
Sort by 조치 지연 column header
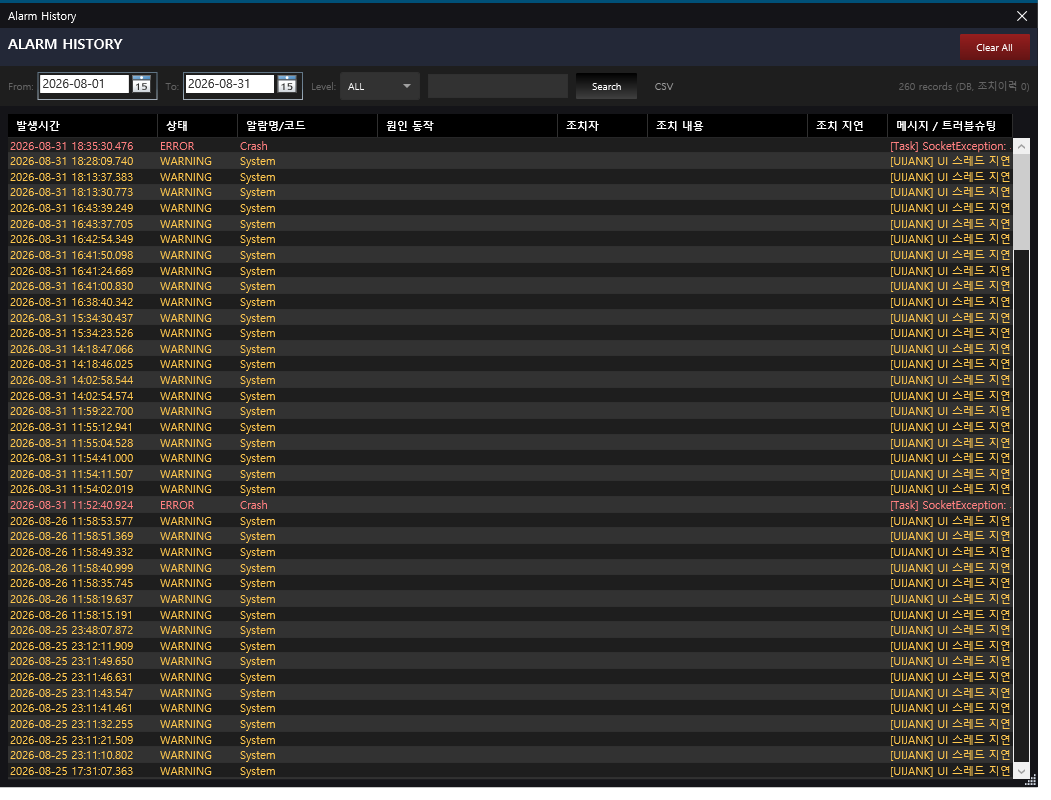coord(847,126)
